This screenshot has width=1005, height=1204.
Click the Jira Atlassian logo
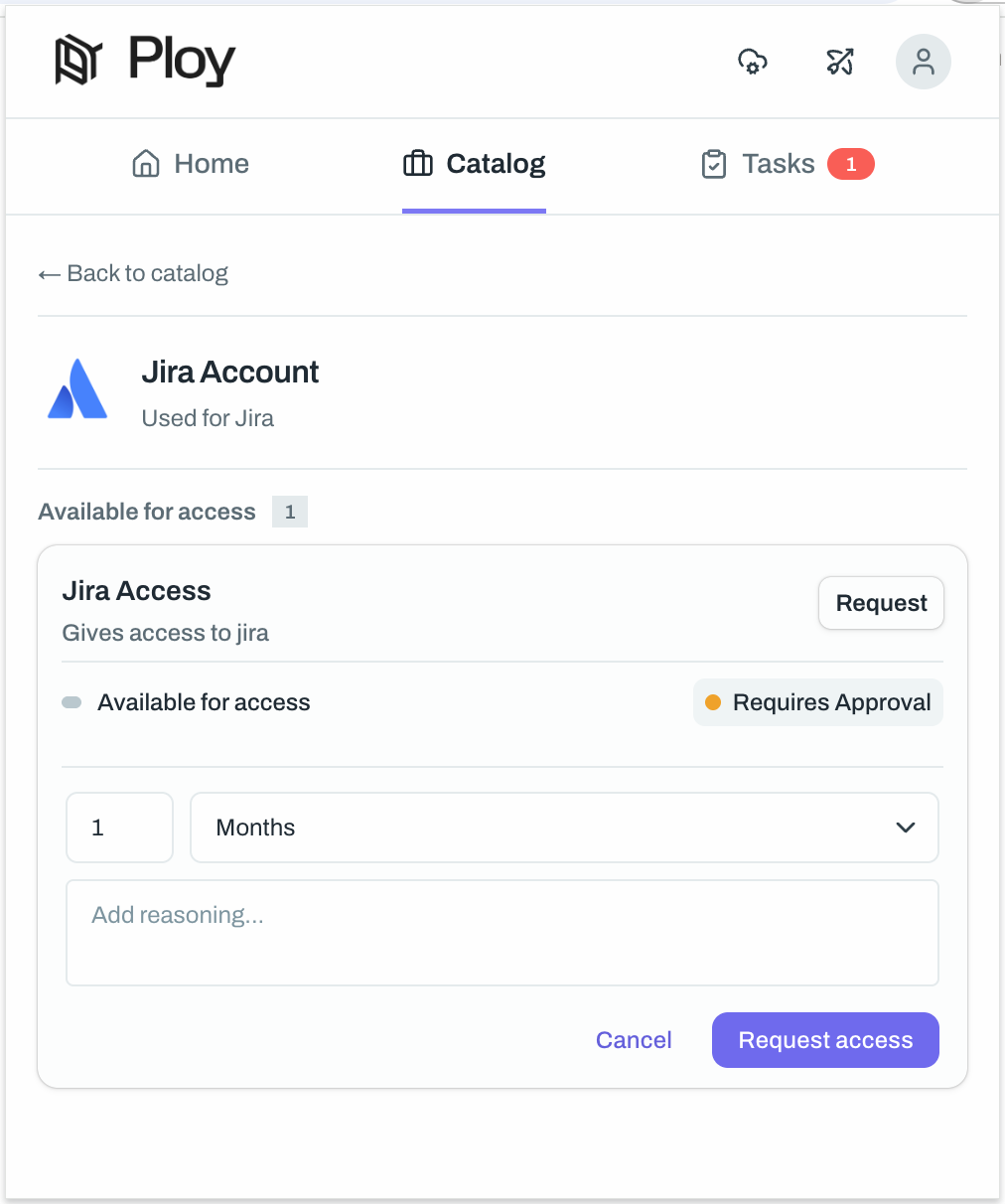pos(76,389)
